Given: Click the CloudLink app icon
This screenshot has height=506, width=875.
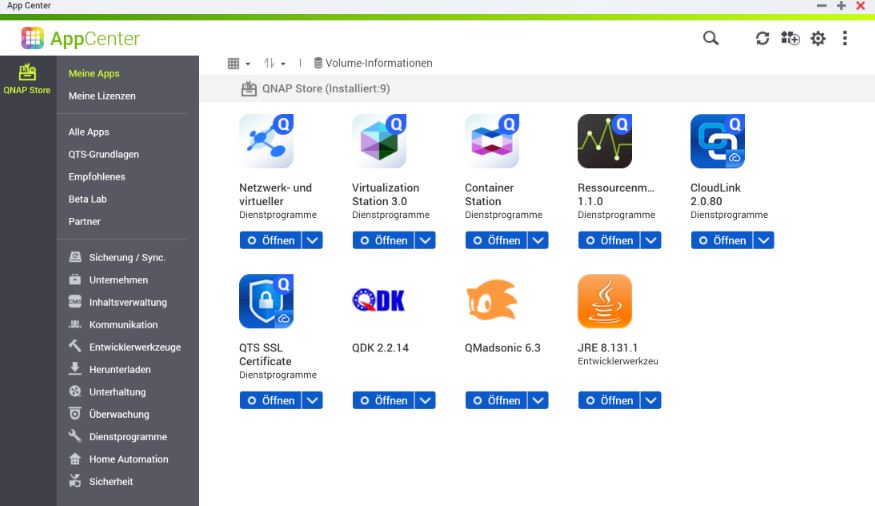Looking at the screenshot, I should [718, 141].
